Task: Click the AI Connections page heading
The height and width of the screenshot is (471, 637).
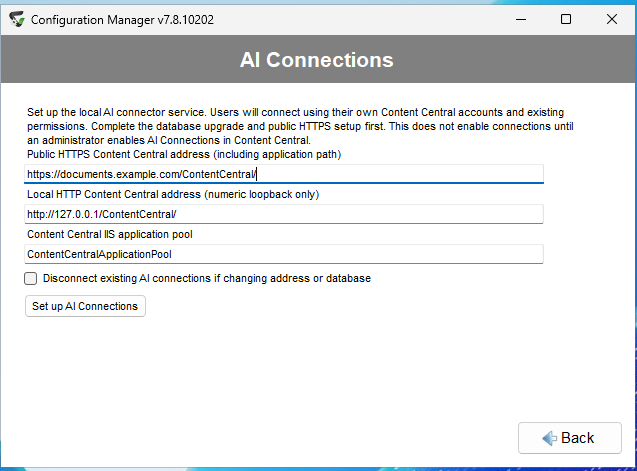Action: [x=316, y=60]
